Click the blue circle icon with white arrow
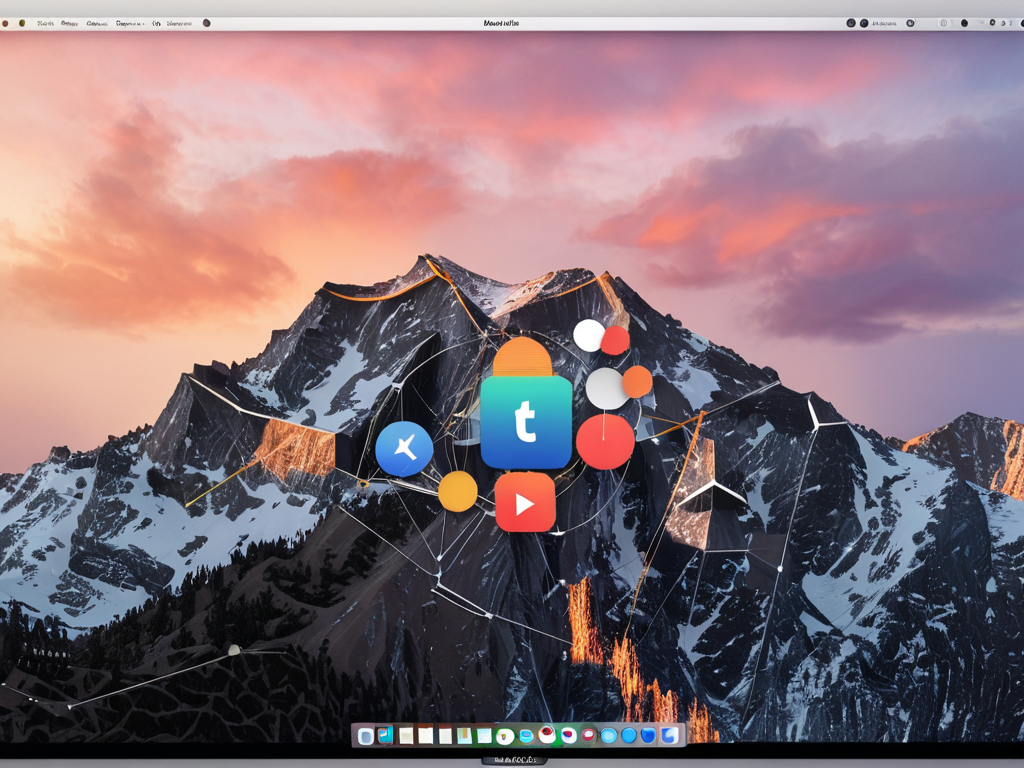1024x768 pixels. [x=404, y=449]
